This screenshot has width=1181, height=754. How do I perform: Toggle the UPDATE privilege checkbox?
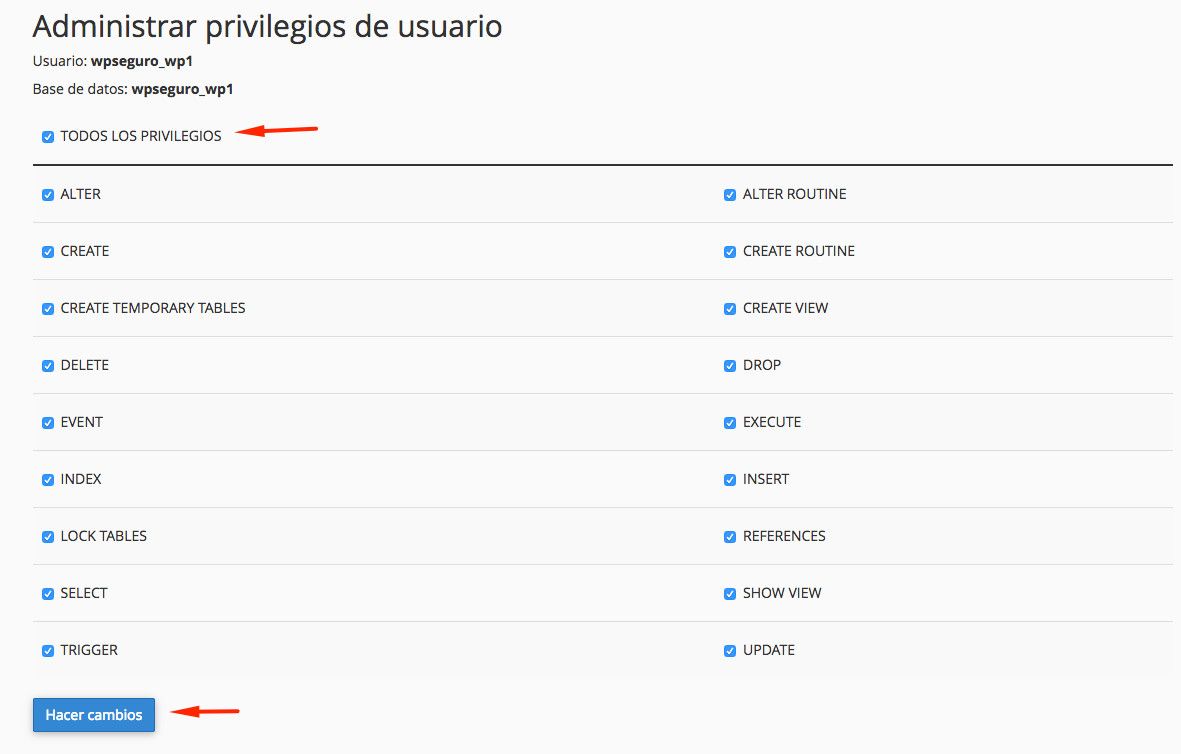[x=730, y=651]
